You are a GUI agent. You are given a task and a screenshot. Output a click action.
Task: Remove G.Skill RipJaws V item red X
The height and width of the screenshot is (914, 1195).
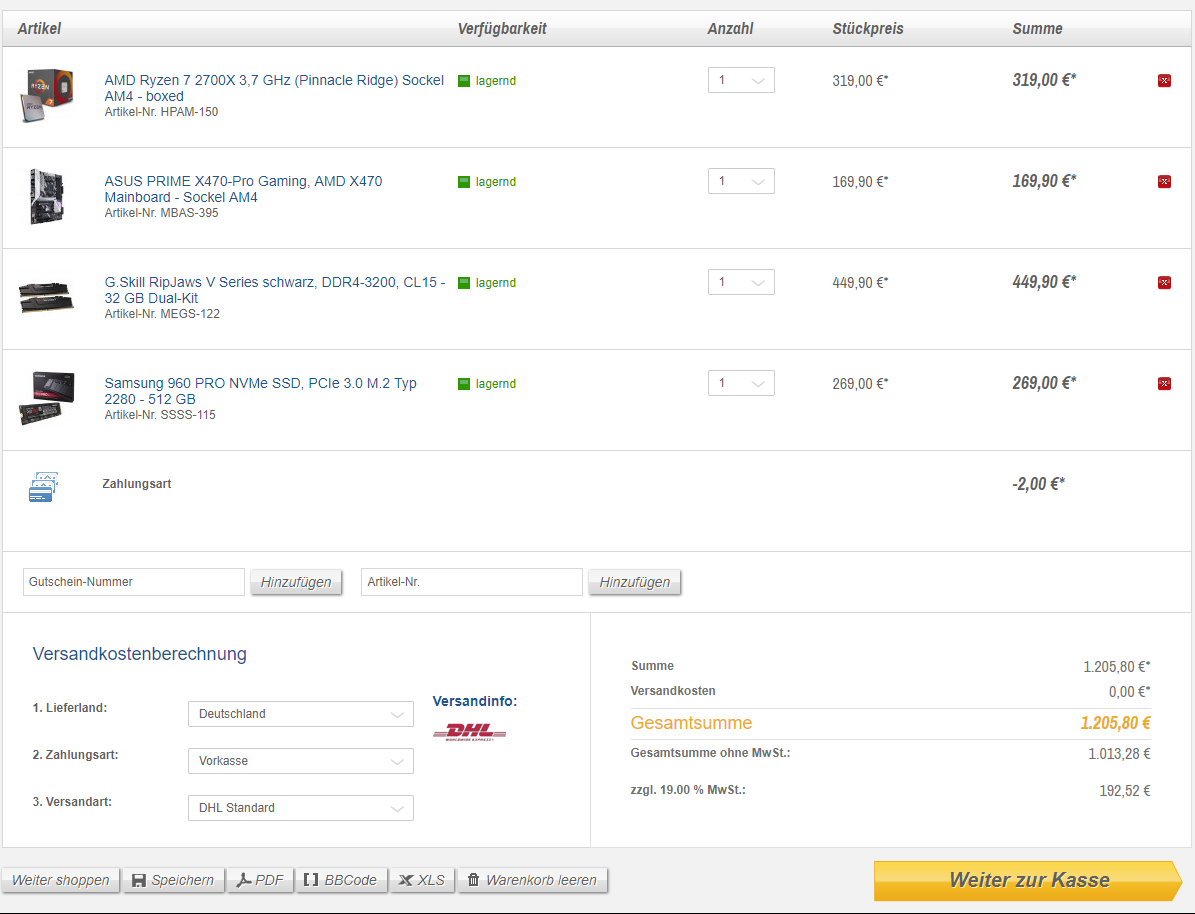tap(1164, 283)
